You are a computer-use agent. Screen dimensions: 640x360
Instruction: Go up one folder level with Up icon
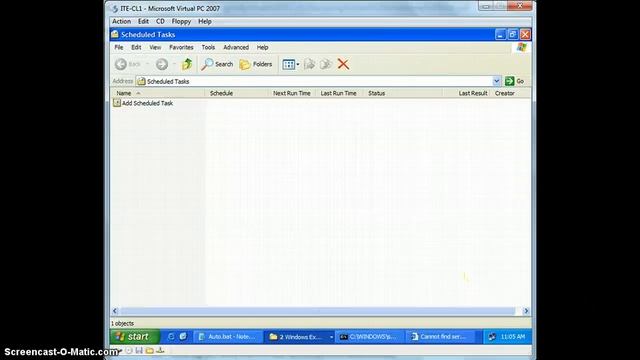pos(187,64)
